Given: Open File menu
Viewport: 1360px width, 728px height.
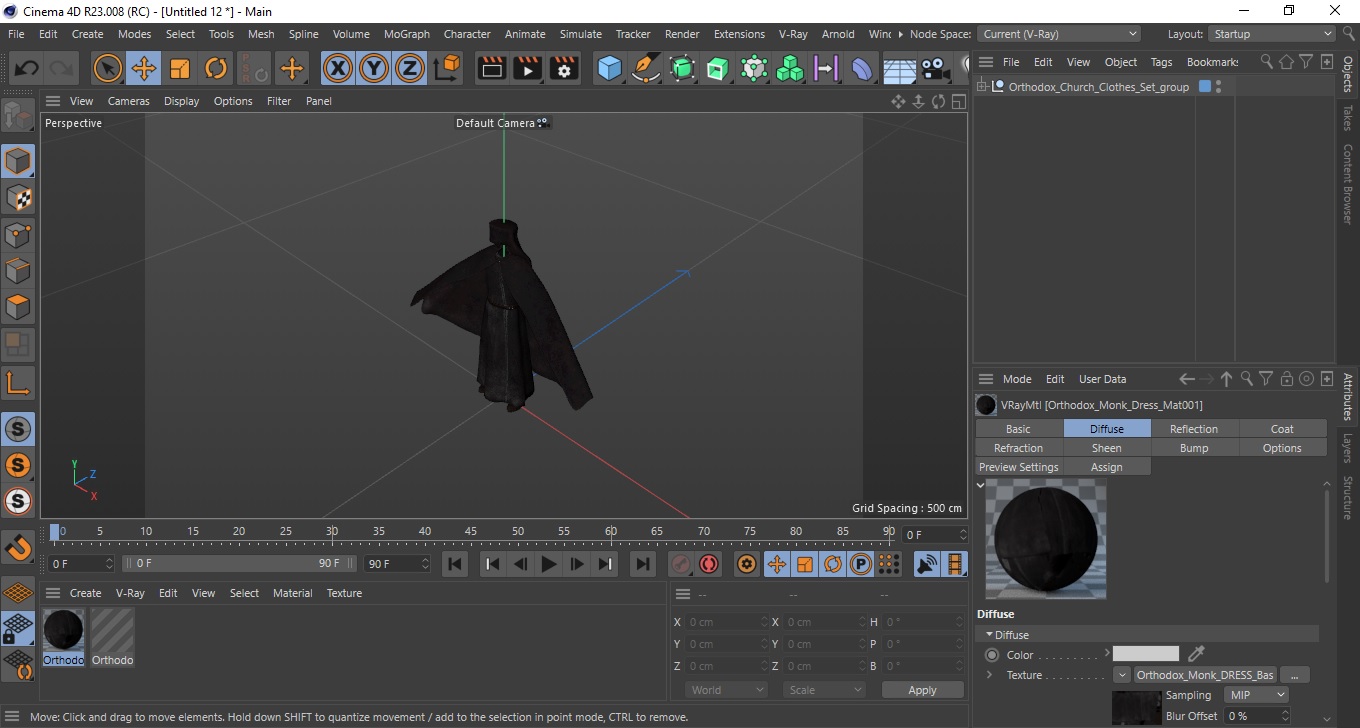Looking at the screenshot, I should [x=16, y=34].
